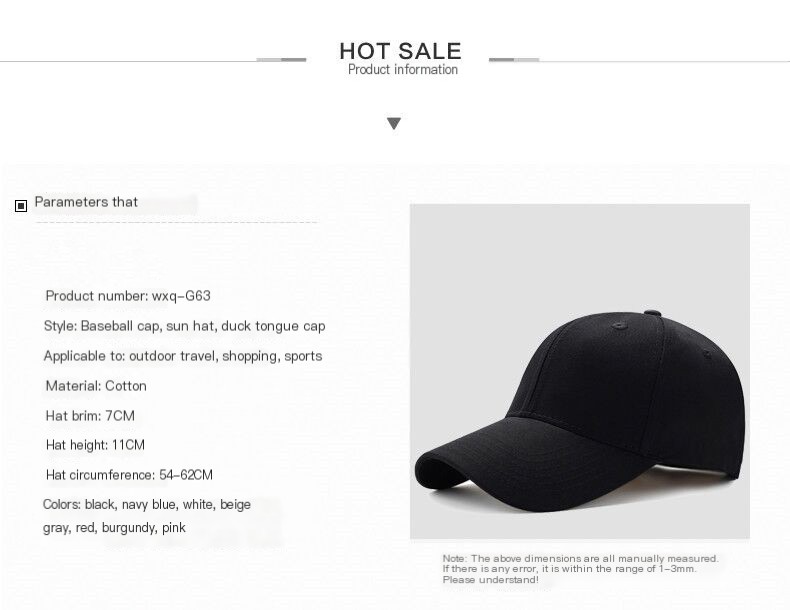
Task: Open the black baseball cap product photo
Action: (x=580, y=371)
